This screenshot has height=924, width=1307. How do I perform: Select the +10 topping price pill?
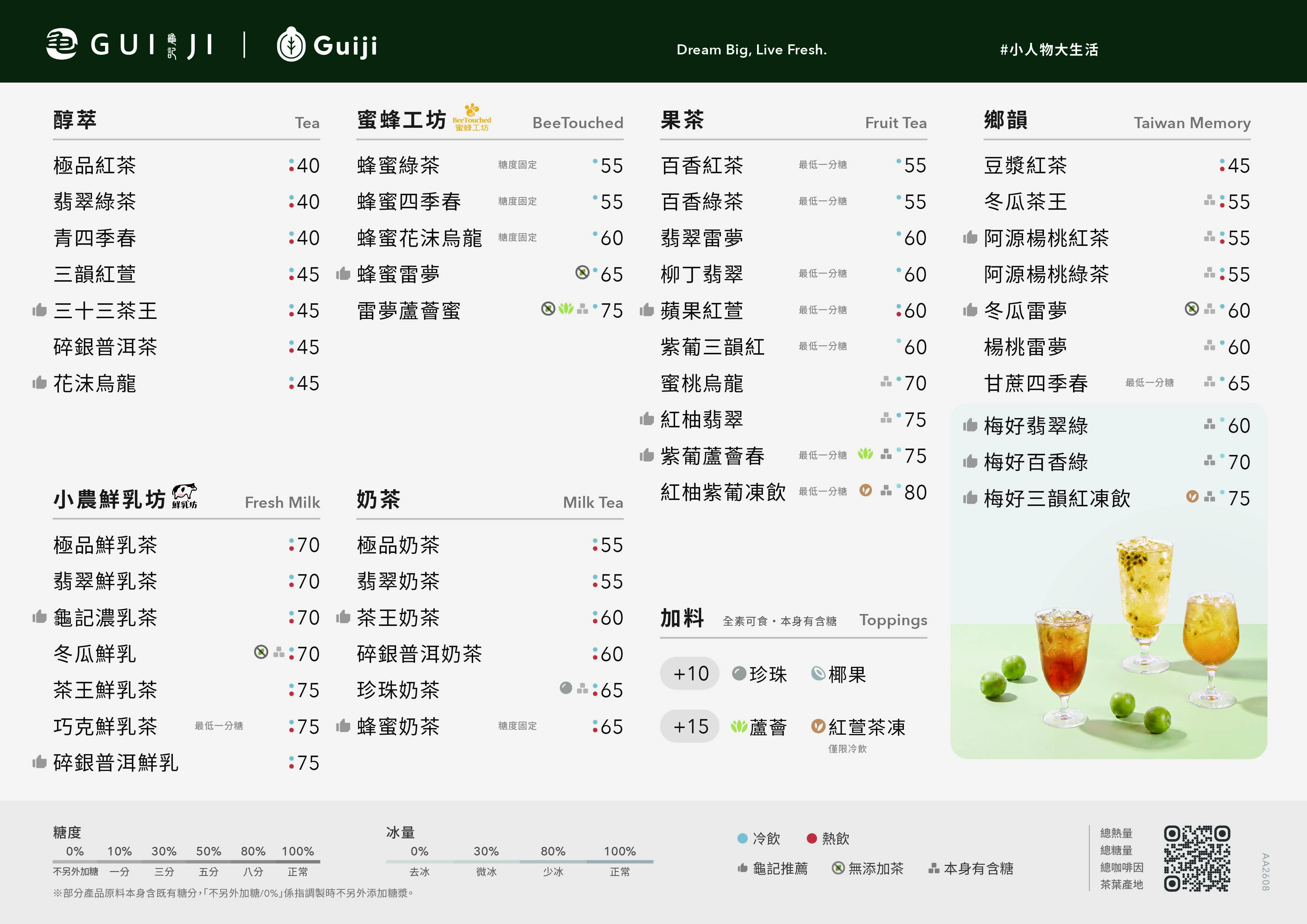pyautogui.click(x=690, y=674)
